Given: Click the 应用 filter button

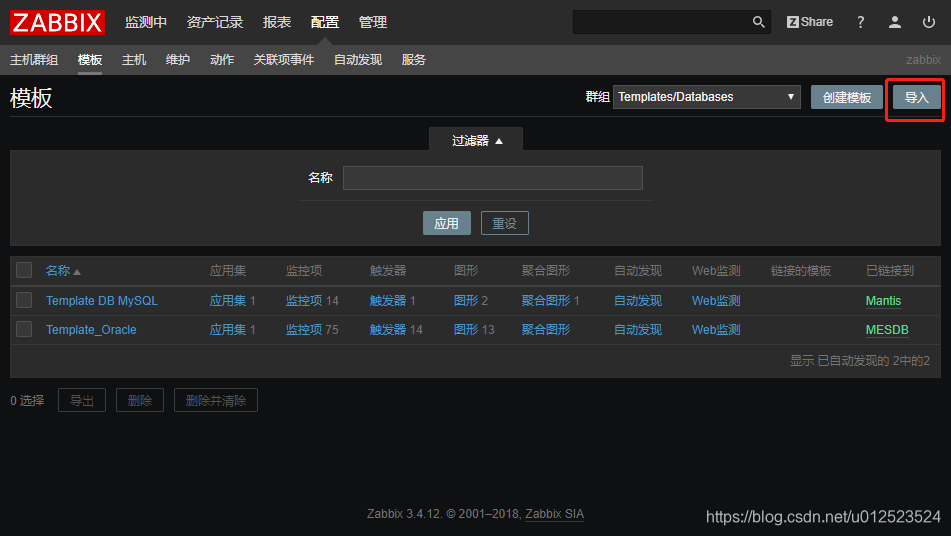Looking at the screenshot, I should tap(446, 223).
